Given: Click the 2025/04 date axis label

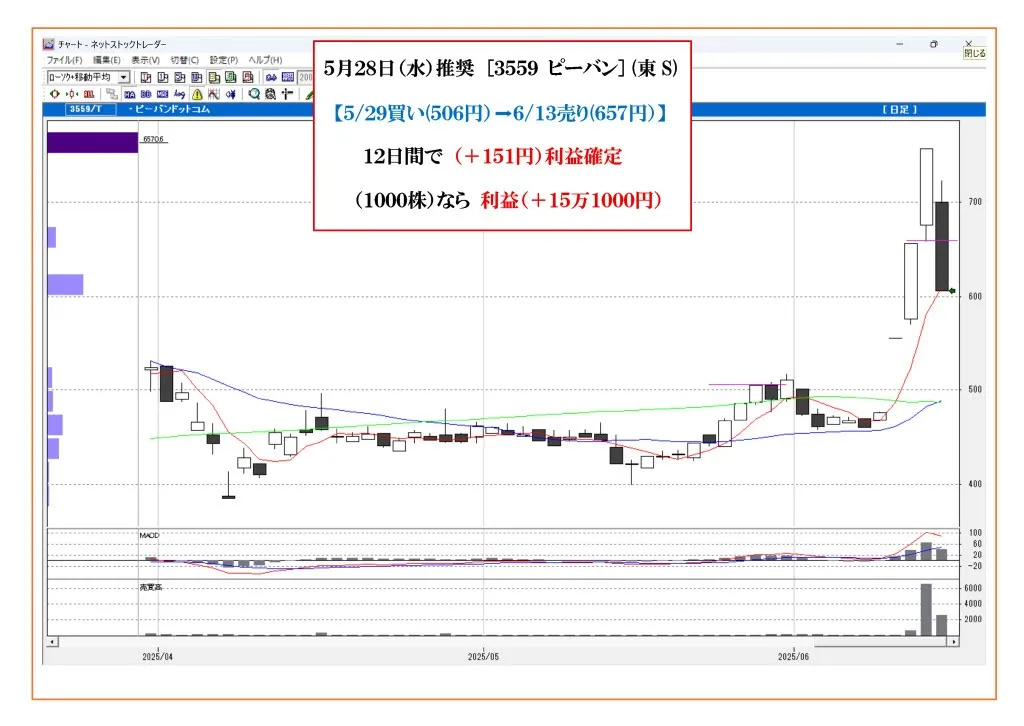Looking at the screenshot, I should (x=157, y=657).
